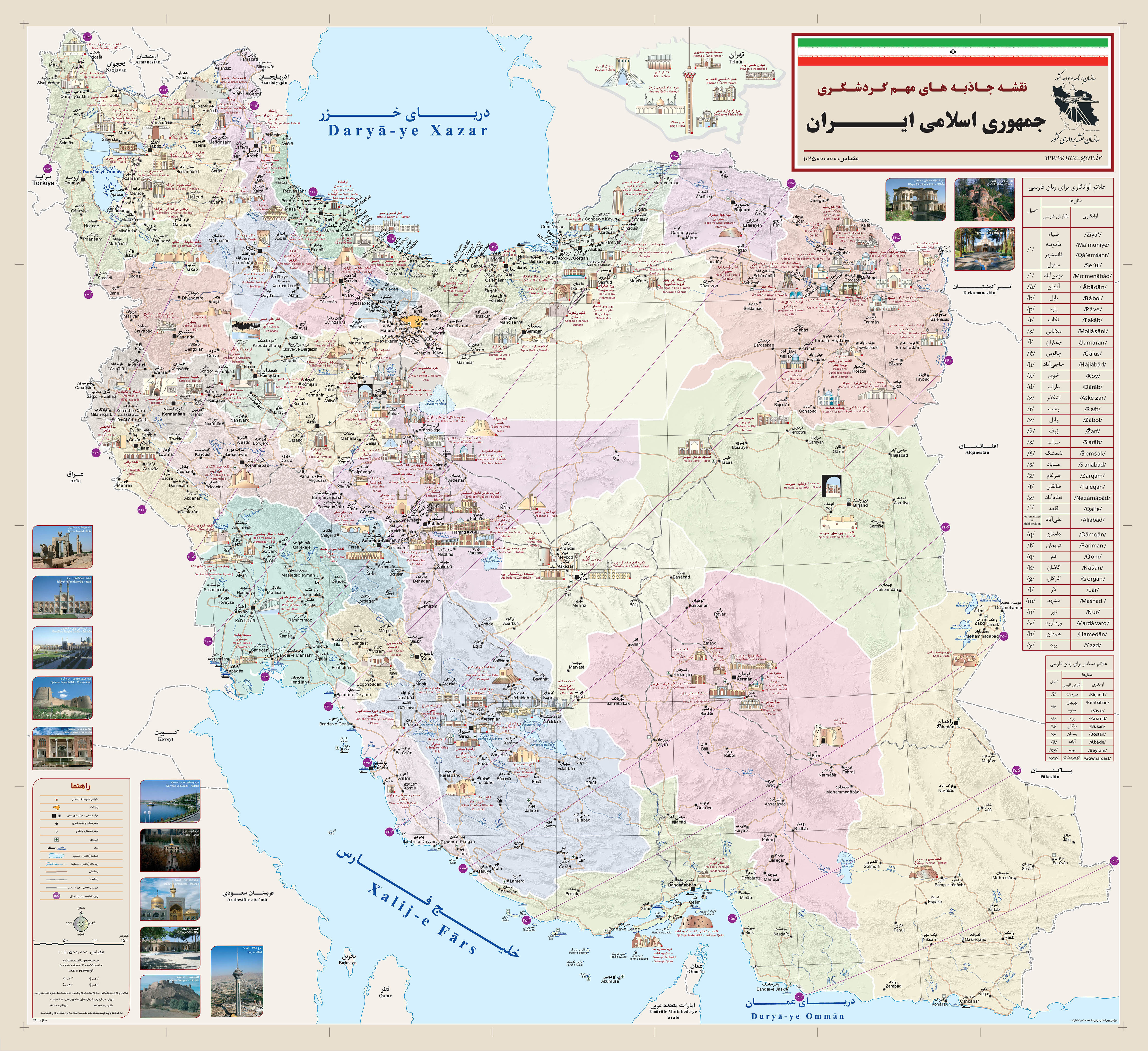Viewport: 1148px width, 1051px height.
Task: Open the Qal'e-ye Bampur - Irānšahr photo
Action: 170,997
